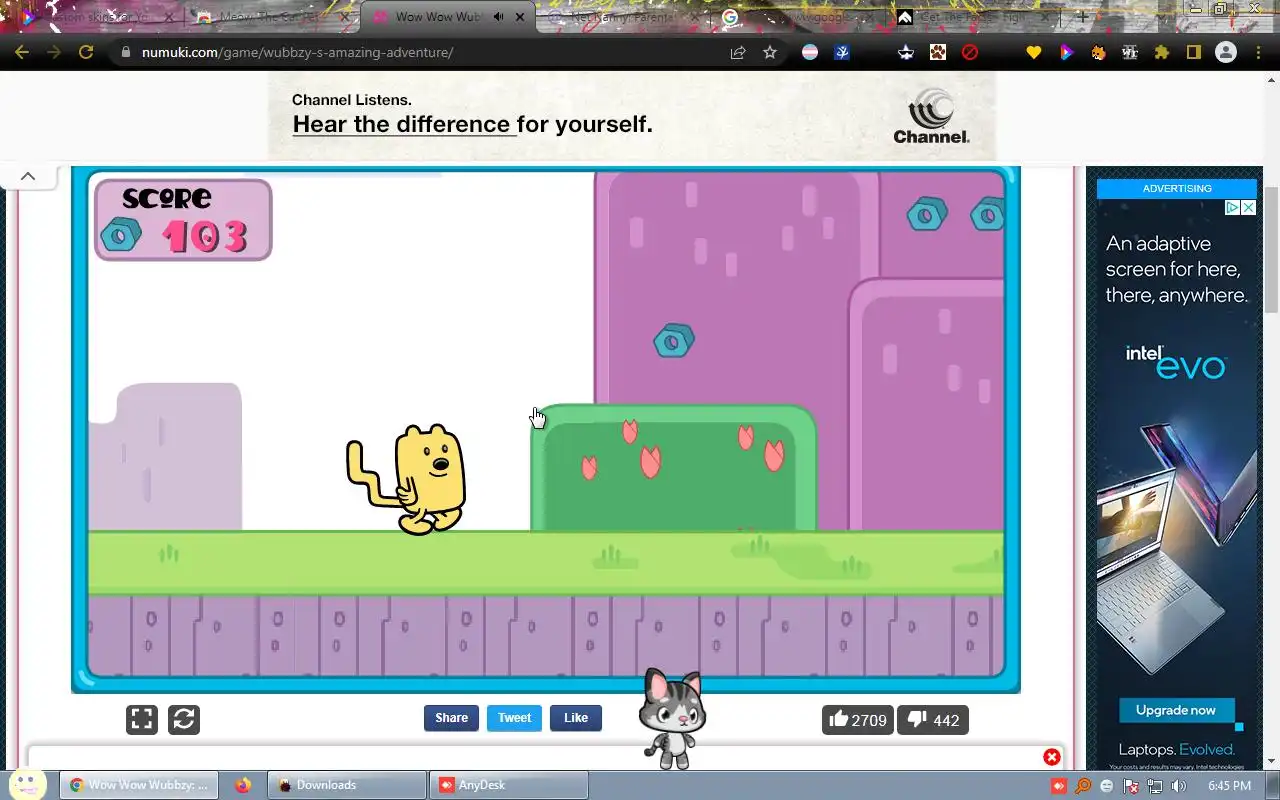
Task: Mute the Wow Wow Wubbzy tab audio
Action: click(498, 17)
